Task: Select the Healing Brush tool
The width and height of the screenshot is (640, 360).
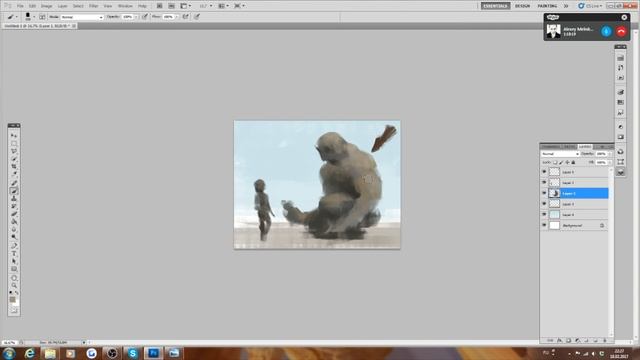Action: click(14, 183)
